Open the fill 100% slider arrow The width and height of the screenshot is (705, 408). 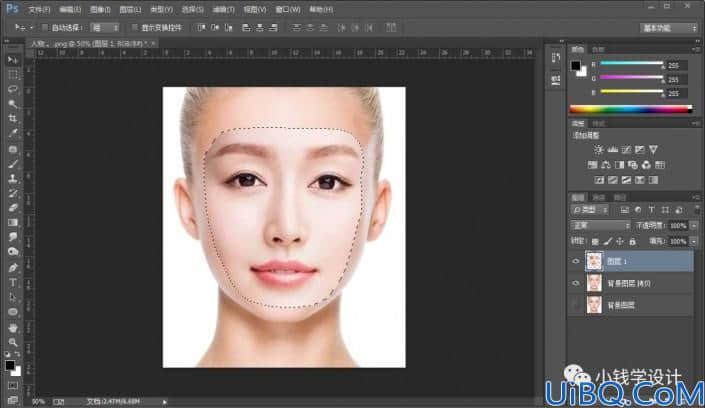pyautogui.click(x=694, y=242)
